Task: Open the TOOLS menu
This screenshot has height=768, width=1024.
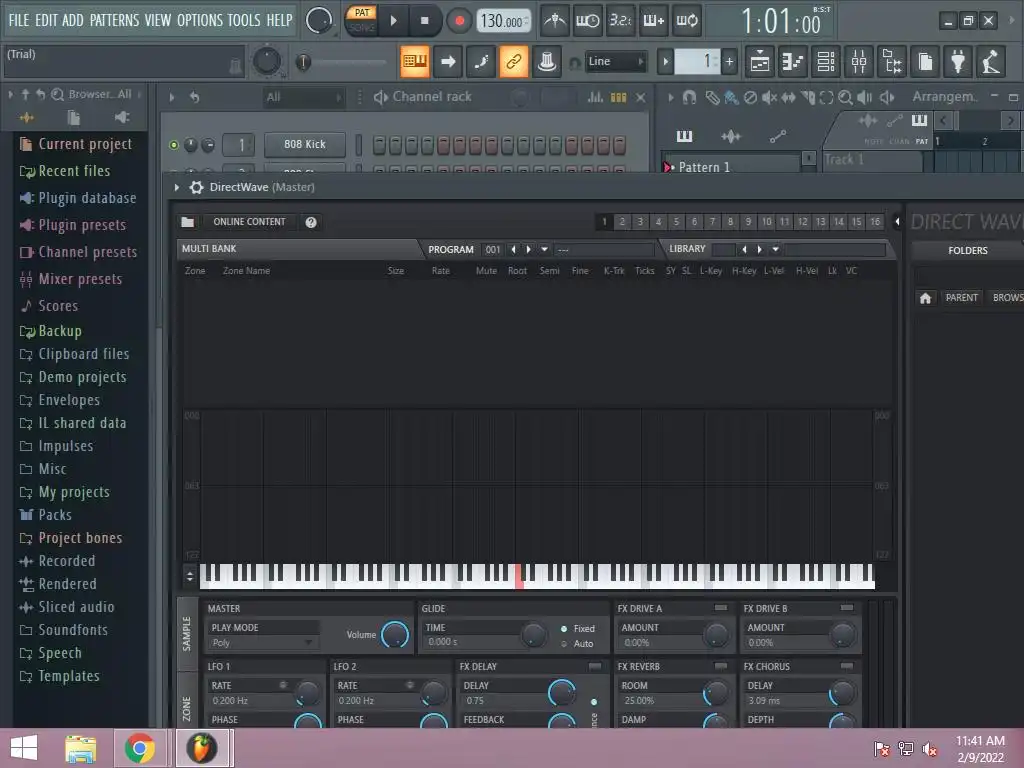Action: click(244, 20)
